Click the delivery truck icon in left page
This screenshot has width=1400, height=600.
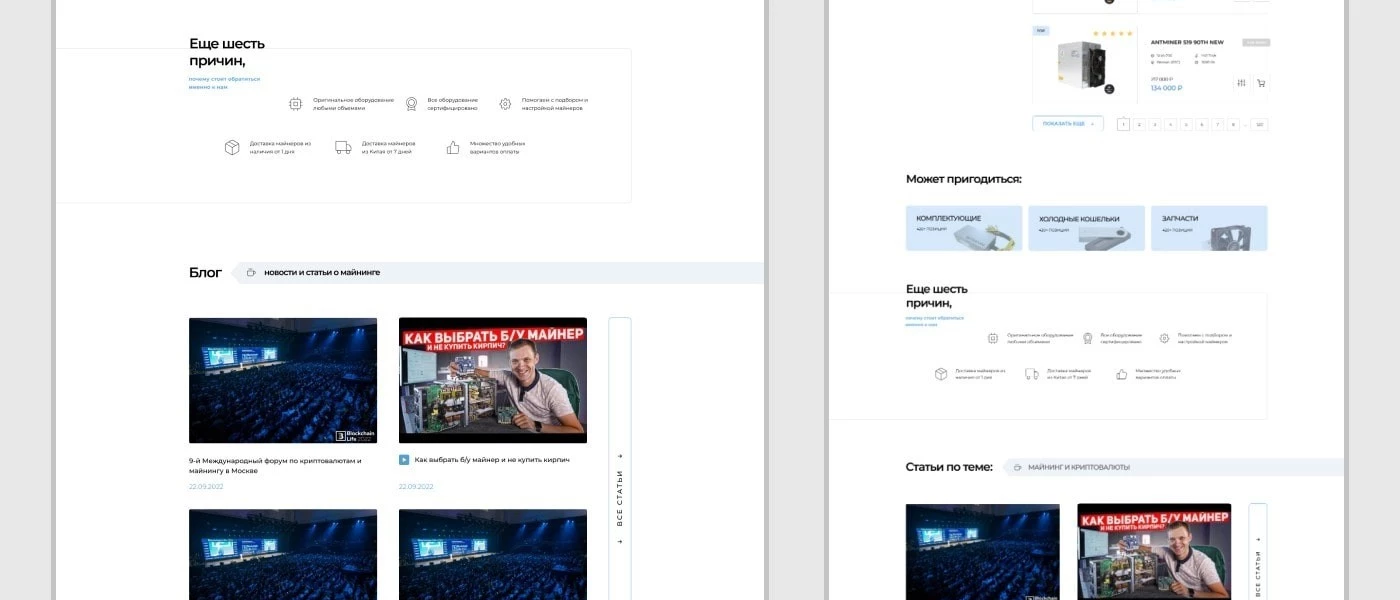[343, 147]
